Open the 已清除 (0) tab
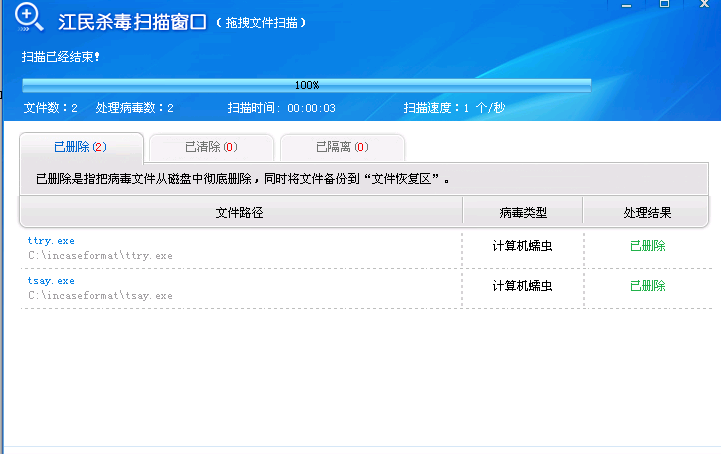Screen dimensions: 721x454 coord(212,147)
